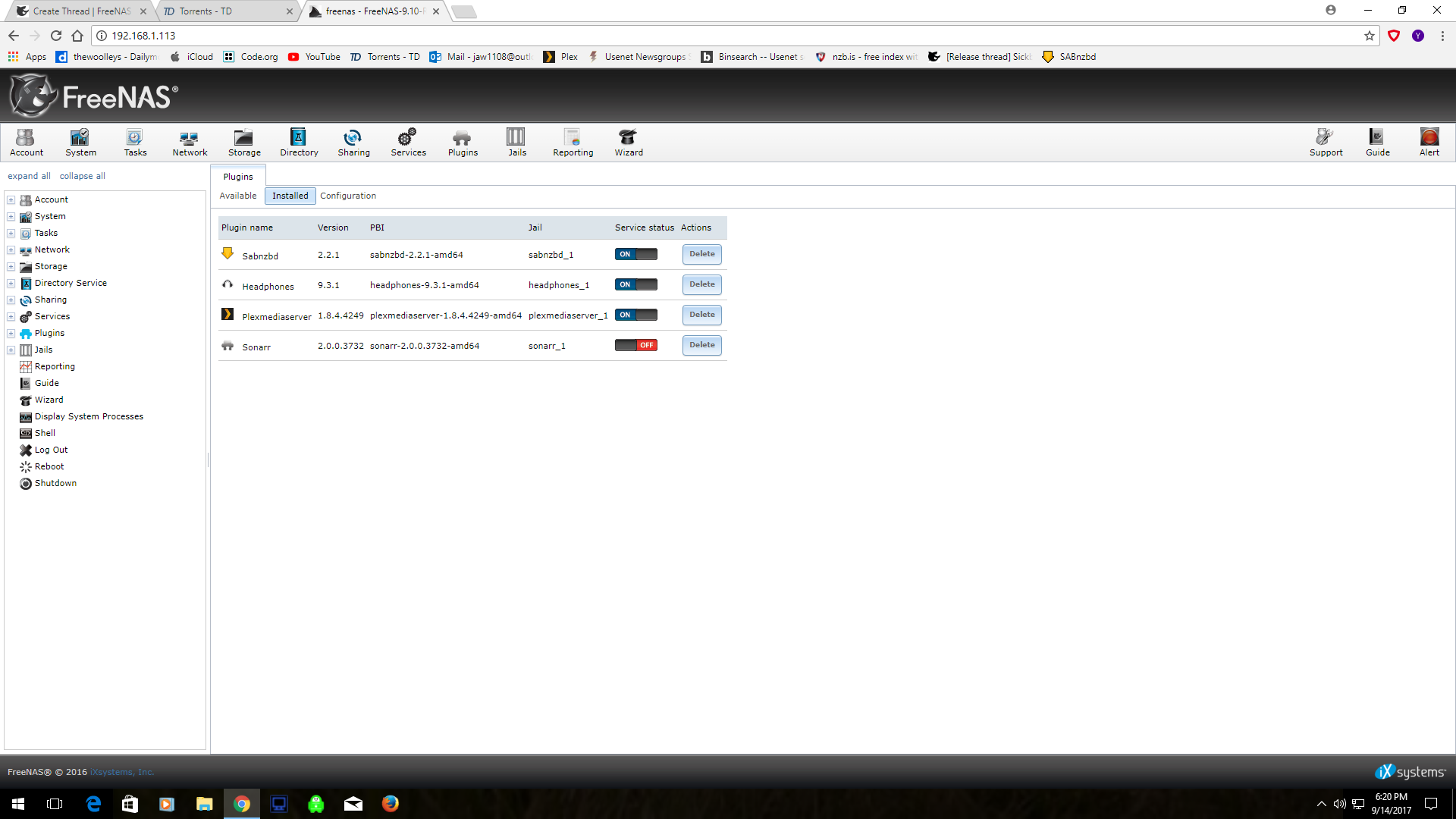1456x819 pixels.
Task: Click collapse all link
Action: click(82, 176)
